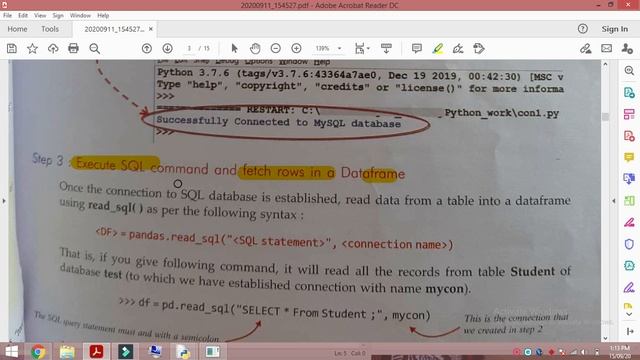This screenshot has width=640, height=360.
Task: Switch to Tools tab
Action: [x=50, y=29]
